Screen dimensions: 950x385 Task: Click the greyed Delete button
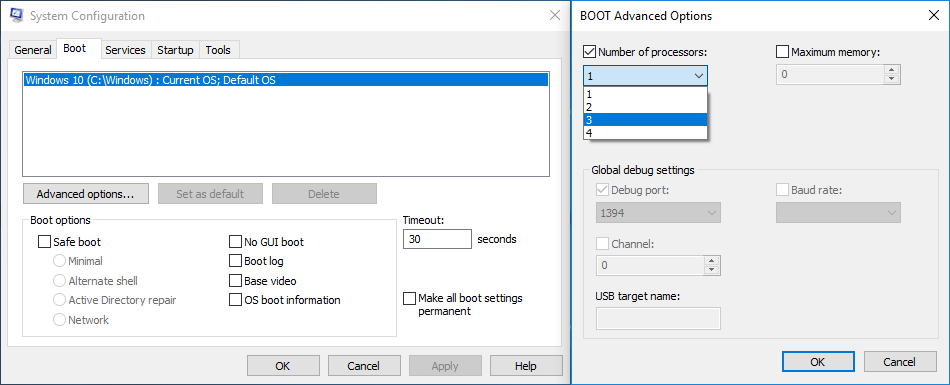[324, 194]
